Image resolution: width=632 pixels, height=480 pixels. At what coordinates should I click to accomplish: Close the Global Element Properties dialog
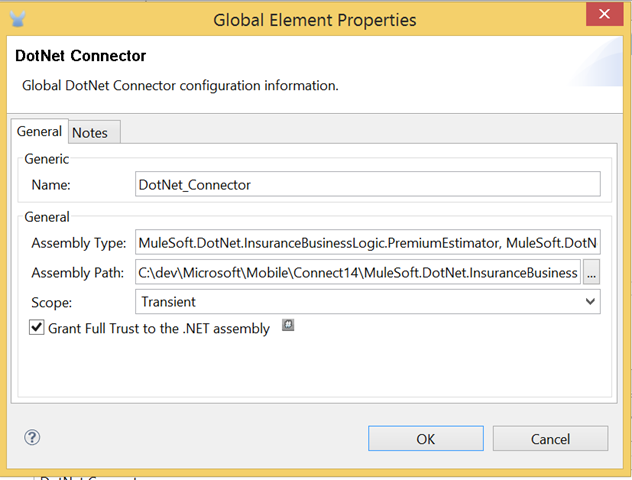(603, 17)
